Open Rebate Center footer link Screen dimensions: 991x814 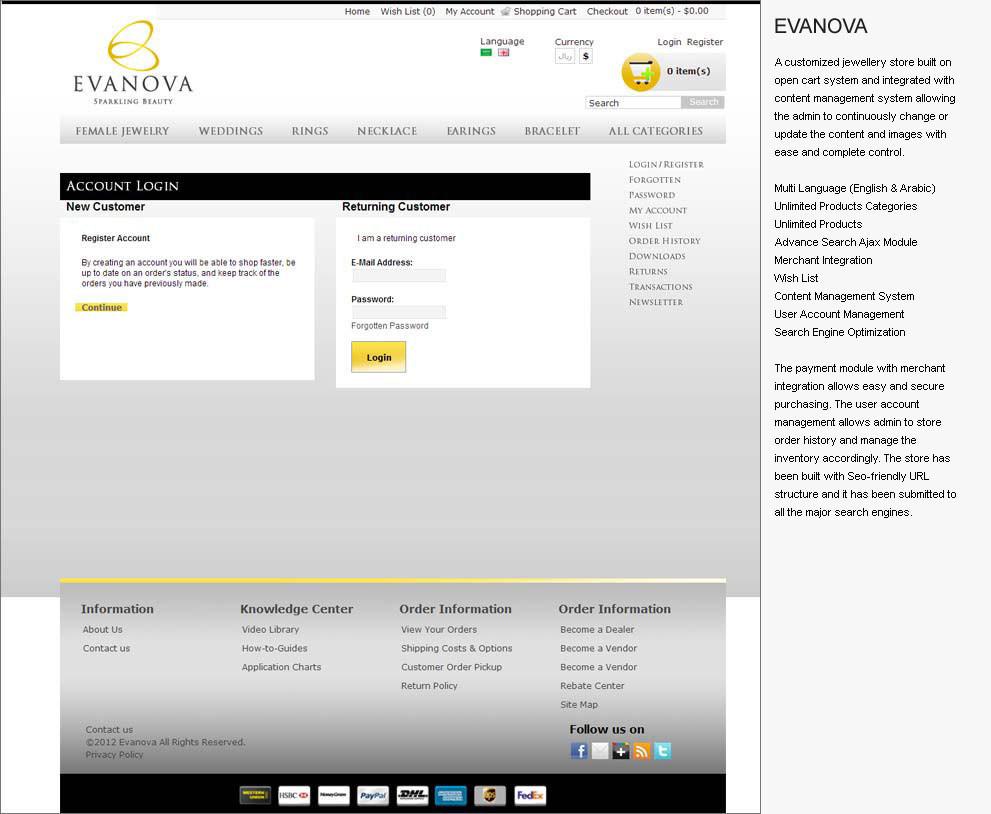(x=592, y=686)
